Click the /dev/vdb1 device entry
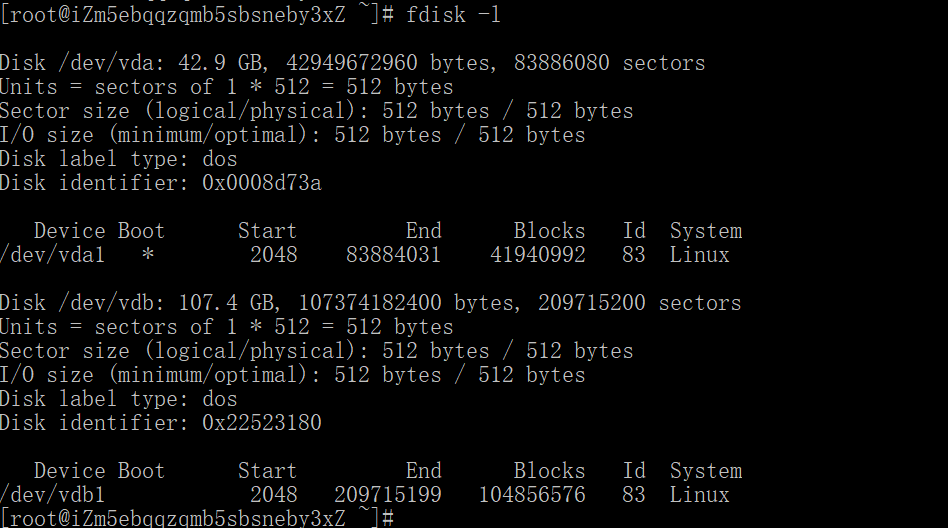Image resolution: width=948 pixels, height=528 pixels. (x=52, y=495)
